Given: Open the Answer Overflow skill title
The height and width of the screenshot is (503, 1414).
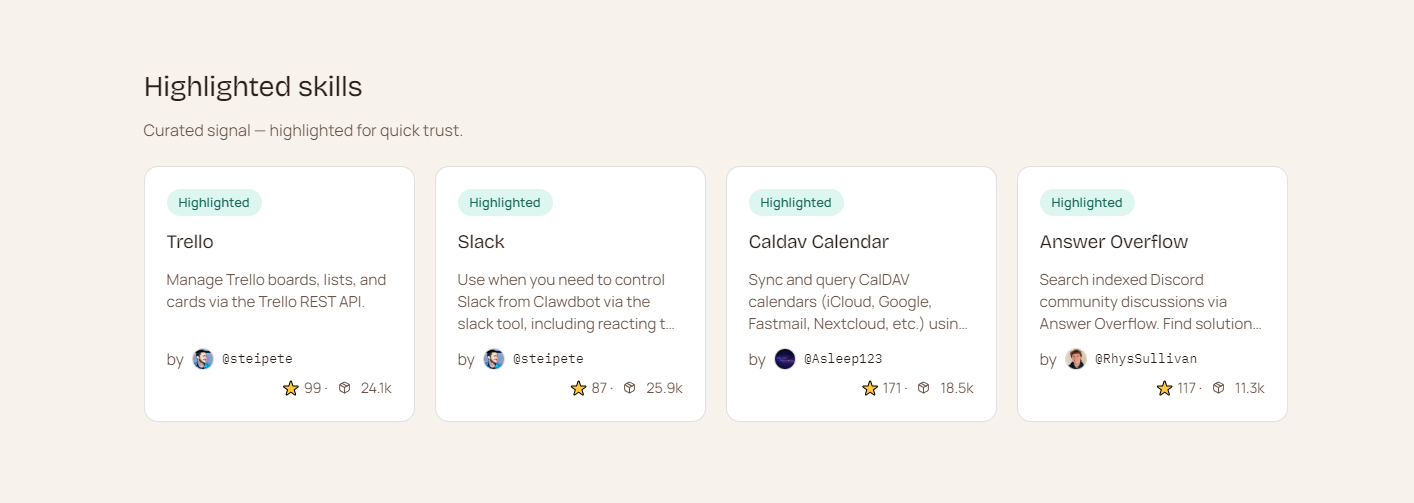Looking at the screenshot, I should pyautogui.click(x=1113, y=242).
